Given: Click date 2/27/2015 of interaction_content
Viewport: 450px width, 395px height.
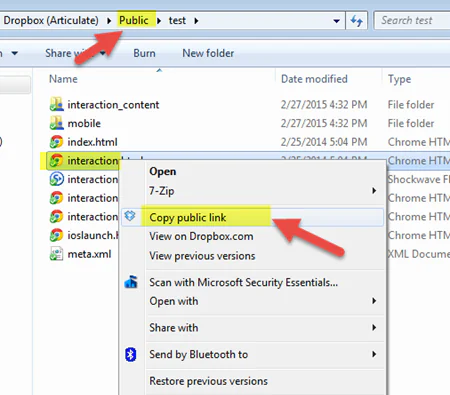Looking at the screenshot, I should 324,105.
